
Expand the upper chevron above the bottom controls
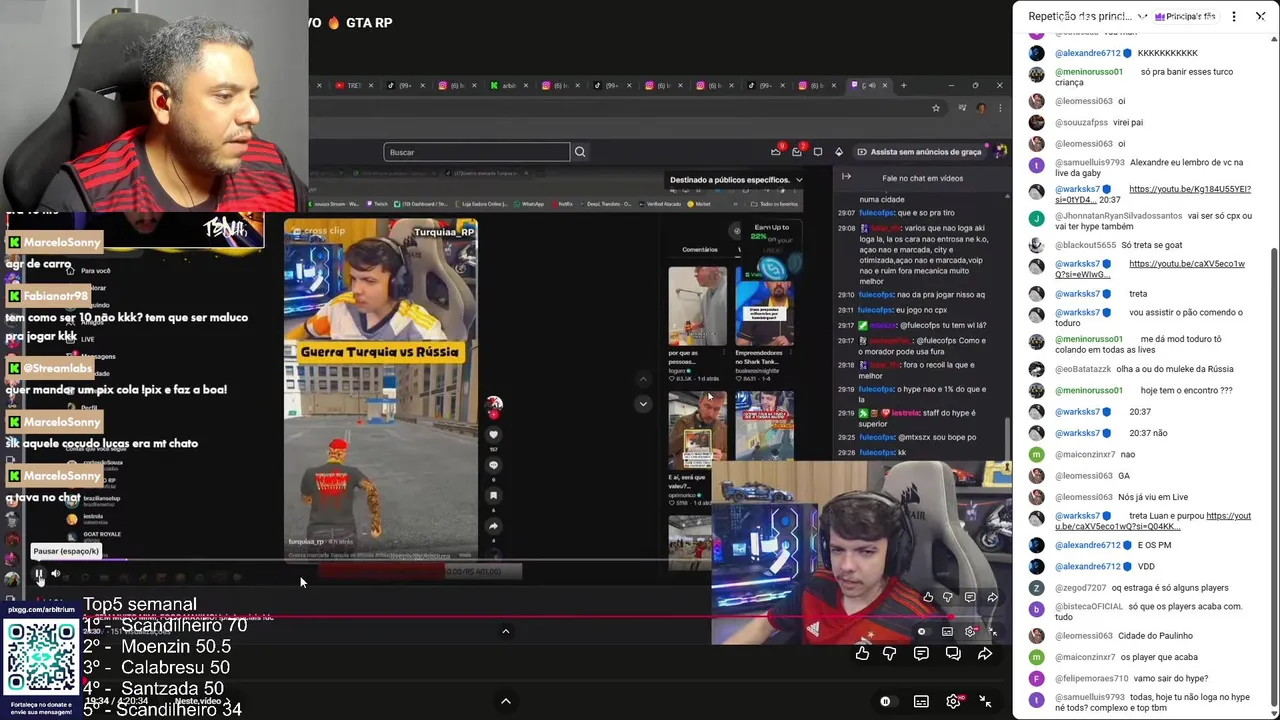[505, 631]
